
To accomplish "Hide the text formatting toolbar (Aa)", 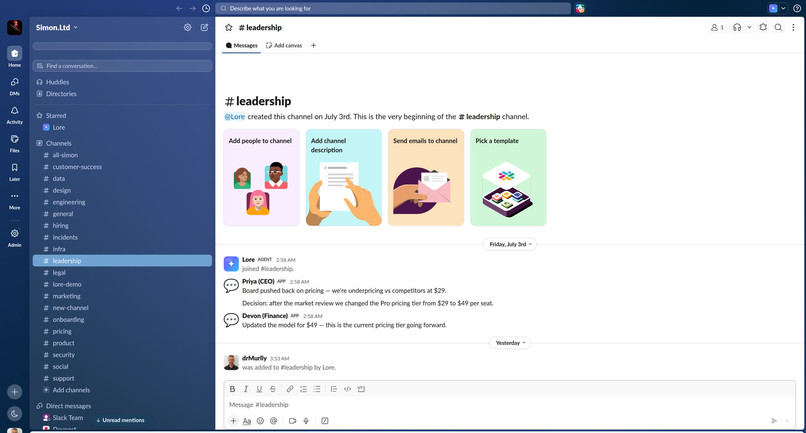I will point(247,421).
